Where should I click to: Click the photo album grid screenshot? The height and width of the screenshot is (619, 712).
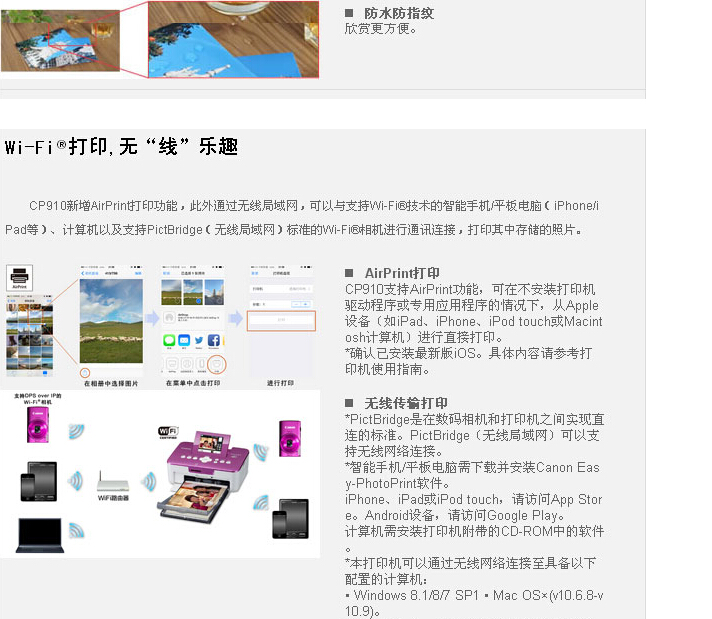pyautogui.click(x=30, y=334)
